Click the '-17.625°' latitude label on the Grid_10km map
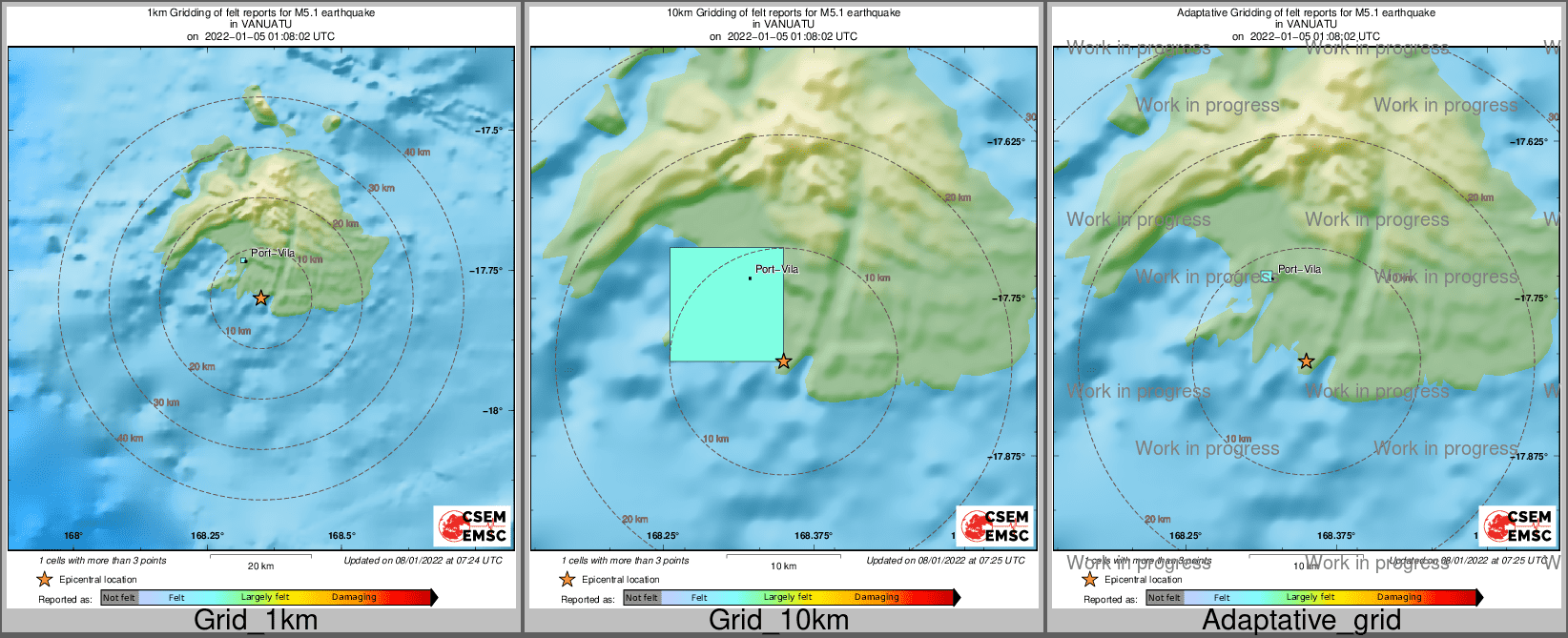 point(1006,142)
